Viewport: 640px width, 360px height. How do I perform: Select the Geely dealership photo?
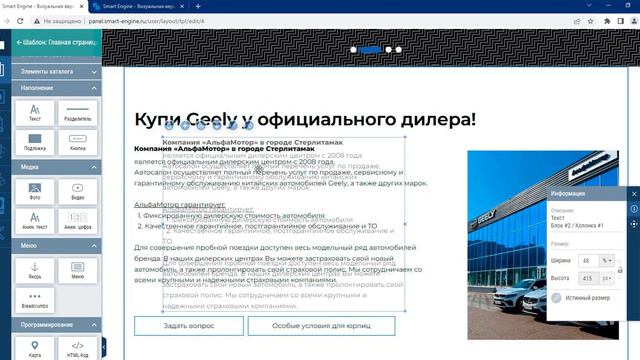tap(543, 245)
